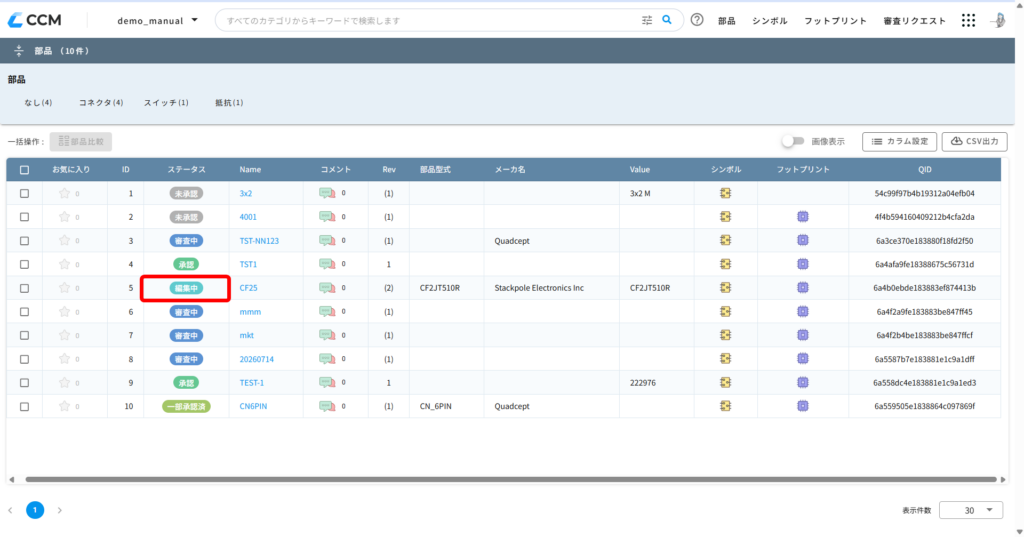Image resolution: width=1024 pixels, height=537 pixels.
Task: Check the box for 20260714 row
Action: [x=24, y=359]
